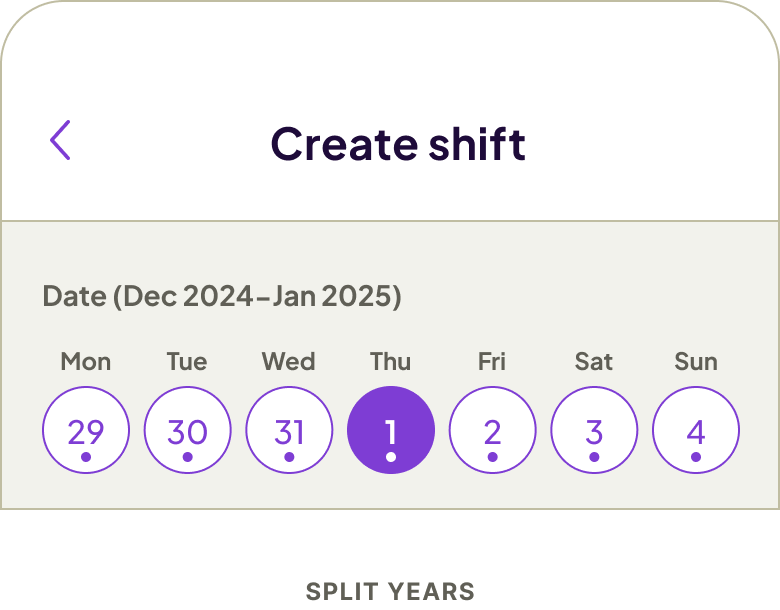Click the Fri weekday label
Viewport: 780px width, 610px height.
click(492, 361)
